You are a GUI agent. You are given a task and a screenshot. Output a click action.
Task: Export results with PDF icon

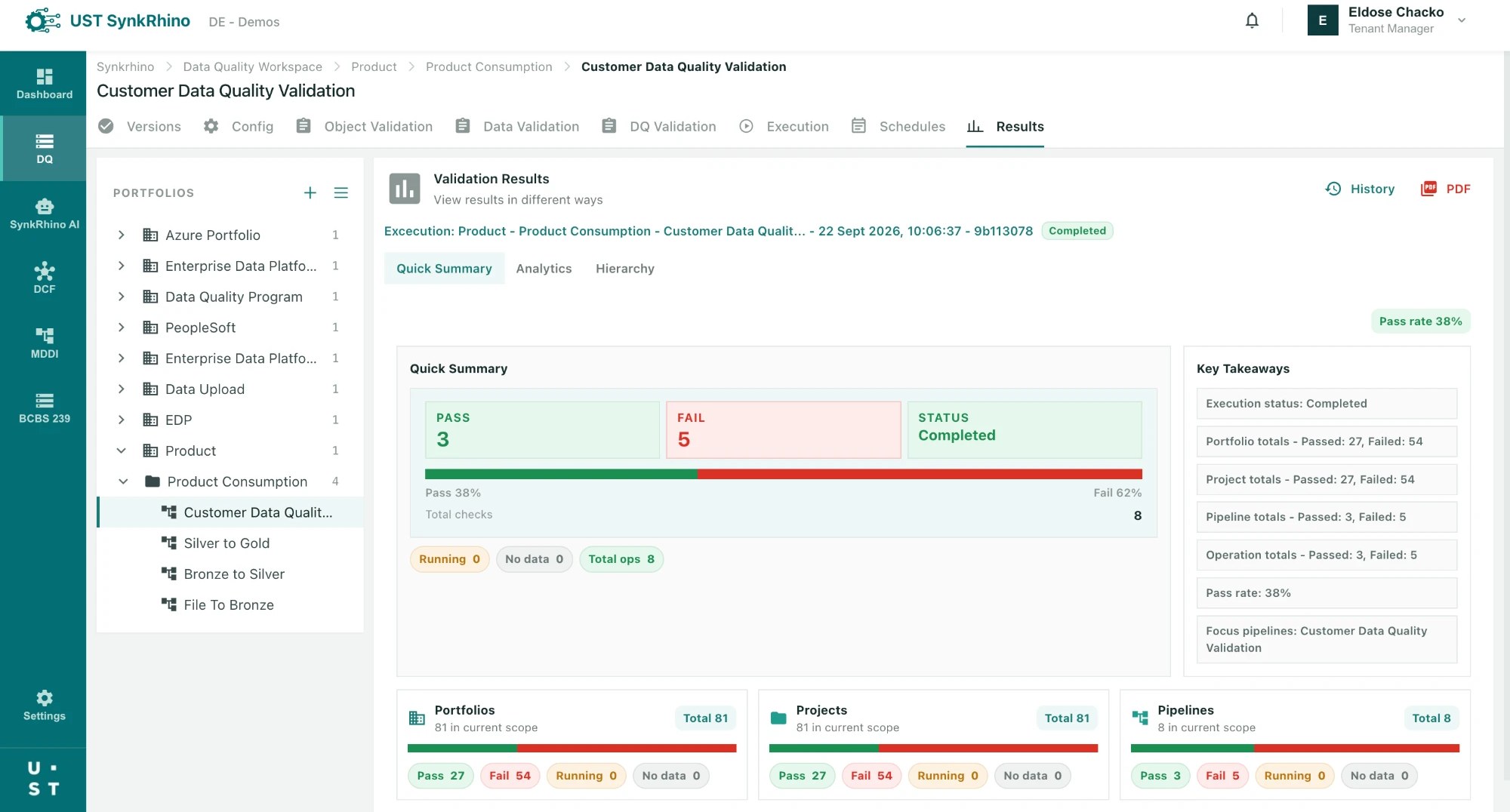(x=1428, y=189)
